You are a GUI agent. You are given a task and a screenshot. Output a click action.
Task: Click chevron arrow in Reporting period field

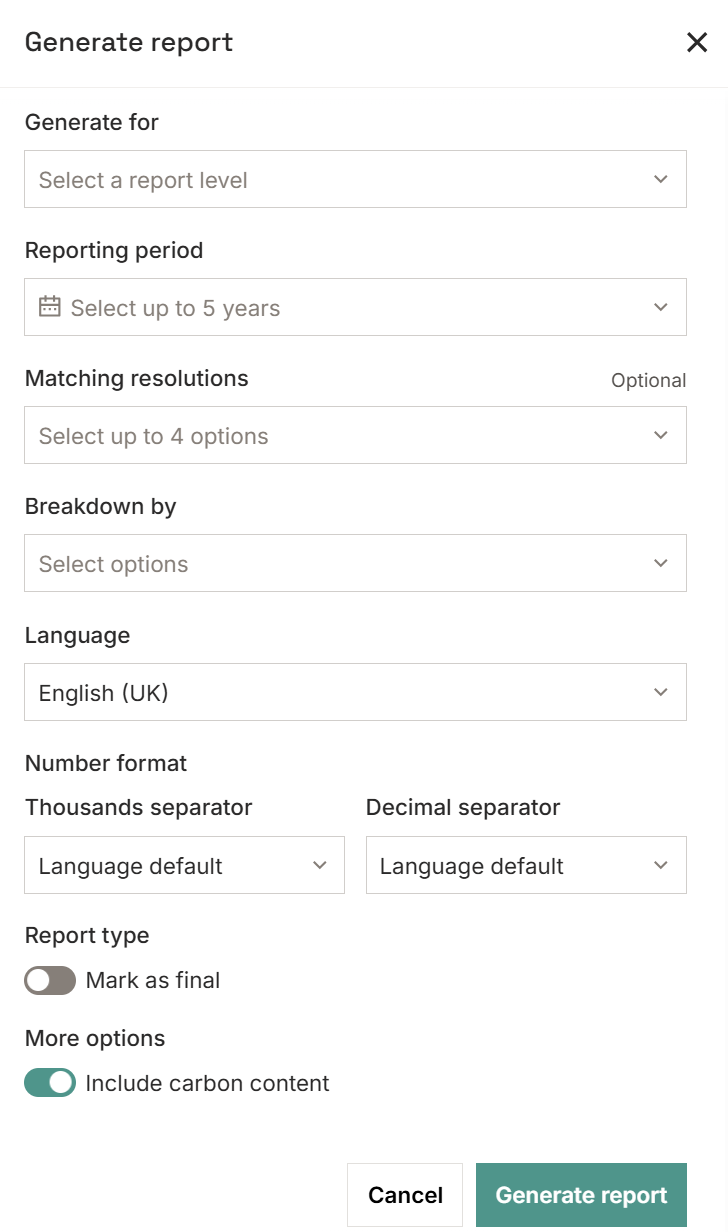point(661,307)
